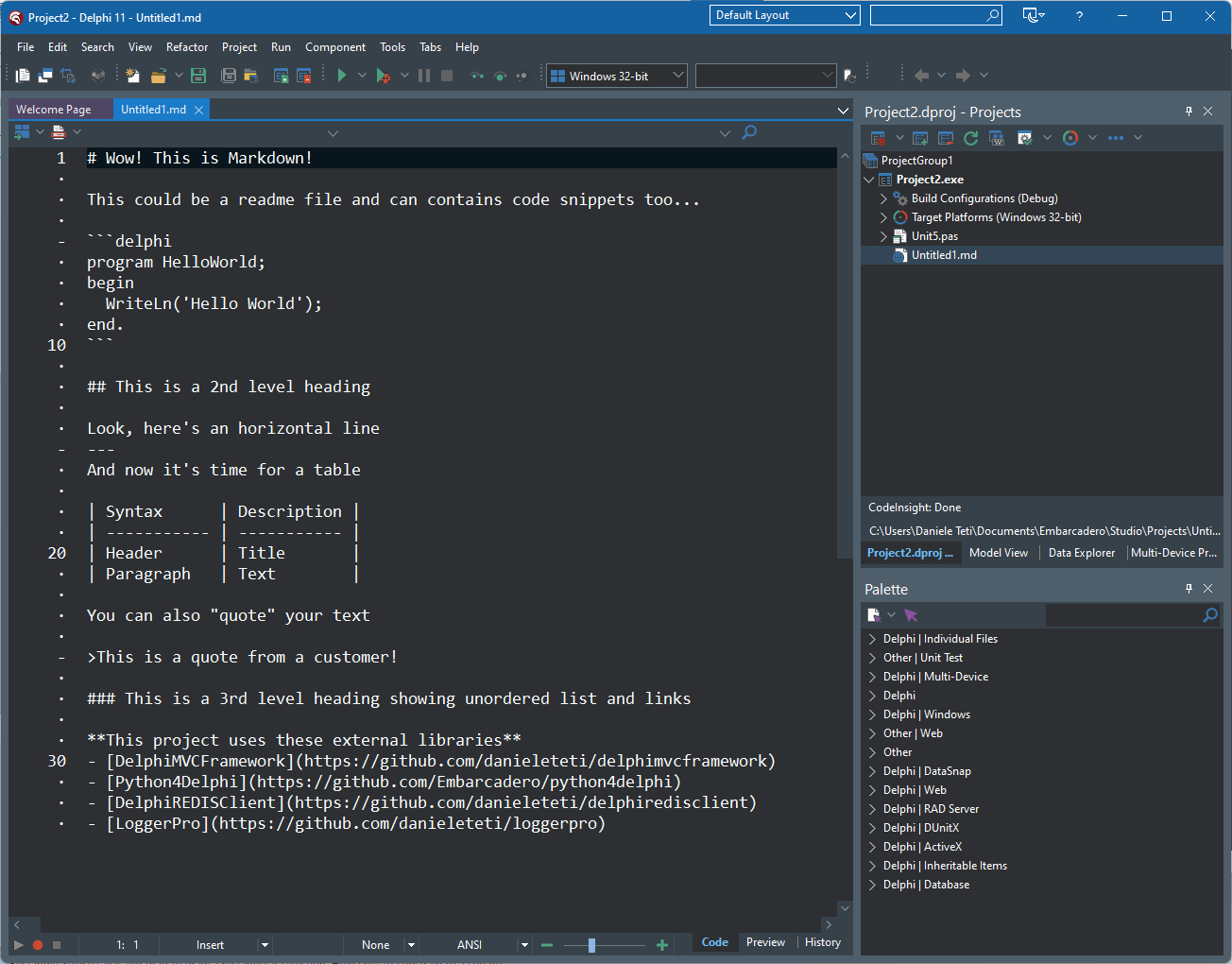This screenshot has height=964, width=1232.
Task: Expand Target Platforms (Windows 32-bit) node
Action: point(883,217)
